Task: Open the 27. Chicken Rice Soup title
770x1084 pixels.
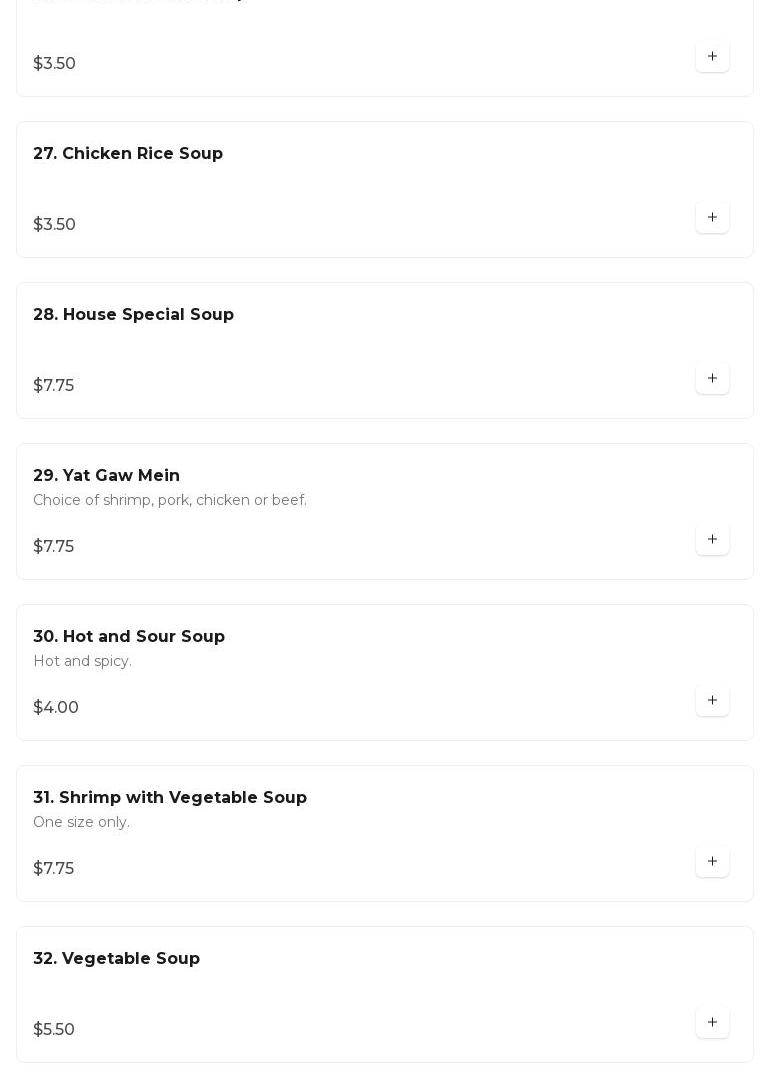Action: tap(128, 154)
